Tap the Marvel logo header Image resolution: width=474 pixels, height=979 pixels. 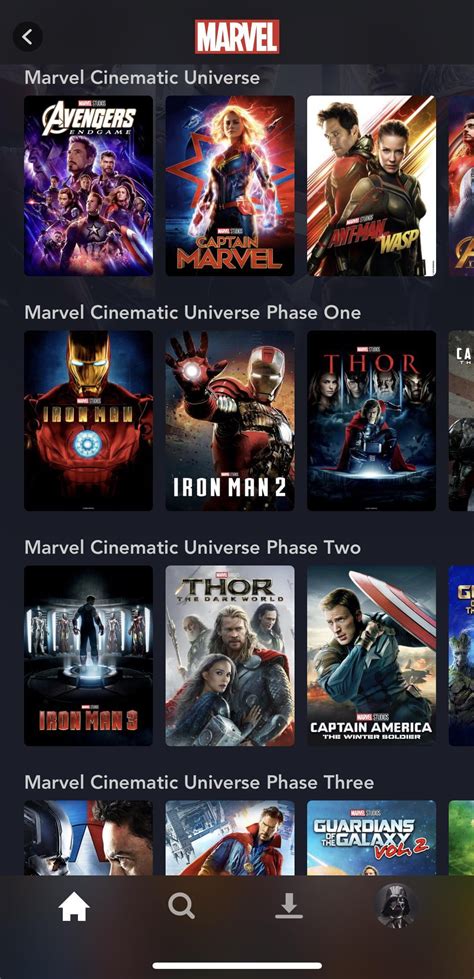pyautogui.click(x=237, y=37)
